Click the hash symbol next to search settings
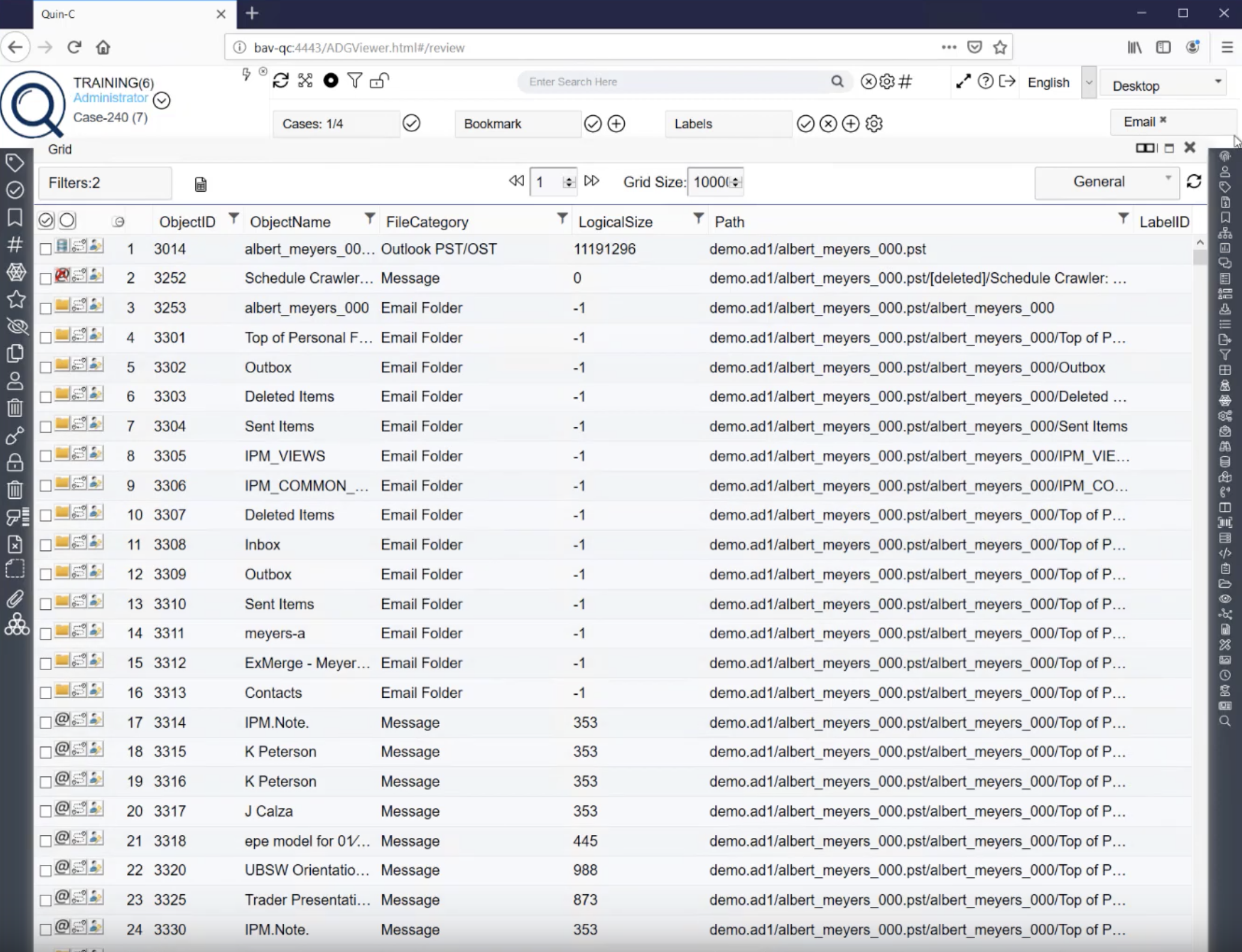 click(905, 81)
